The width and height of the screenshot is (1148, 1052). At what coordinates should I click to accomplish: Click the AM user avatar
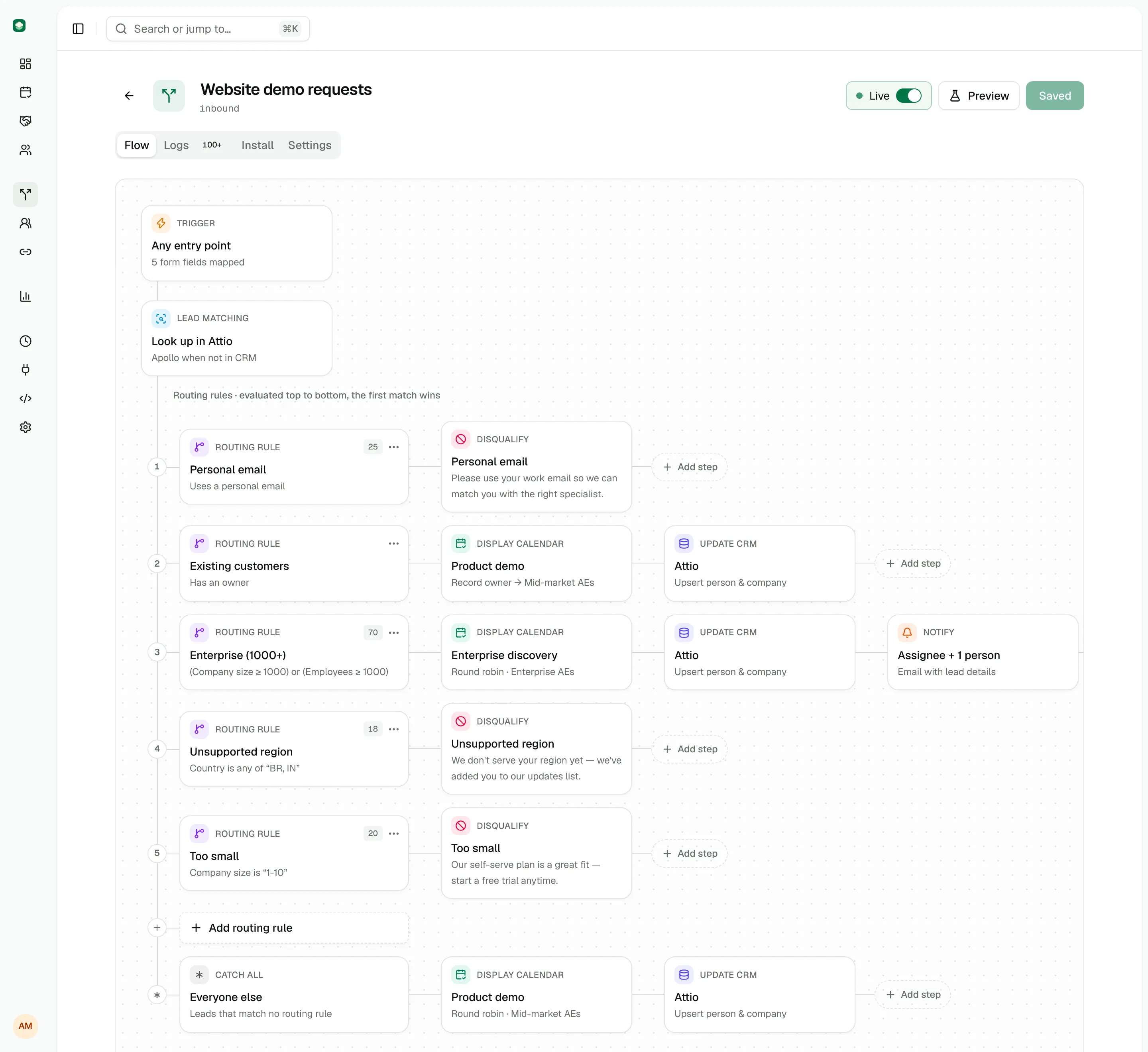tap(26, 1026)
